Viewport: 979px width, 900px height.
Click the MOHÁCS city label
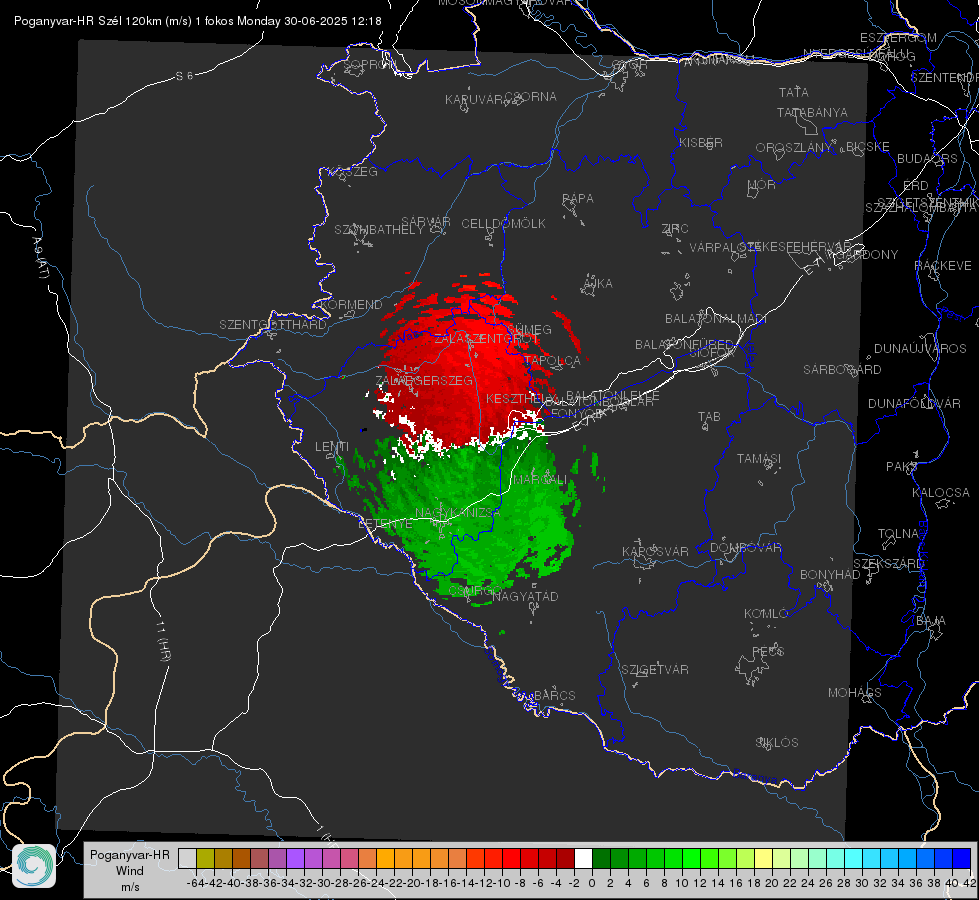click(854, 692)
